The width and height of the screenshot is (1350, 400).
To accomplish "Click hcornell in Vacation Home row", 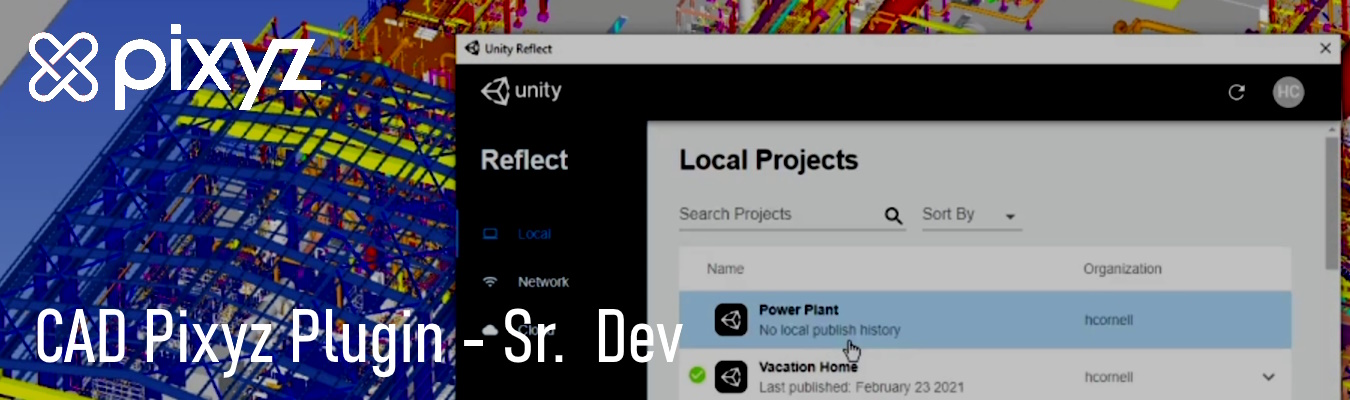I will 1109,377.
